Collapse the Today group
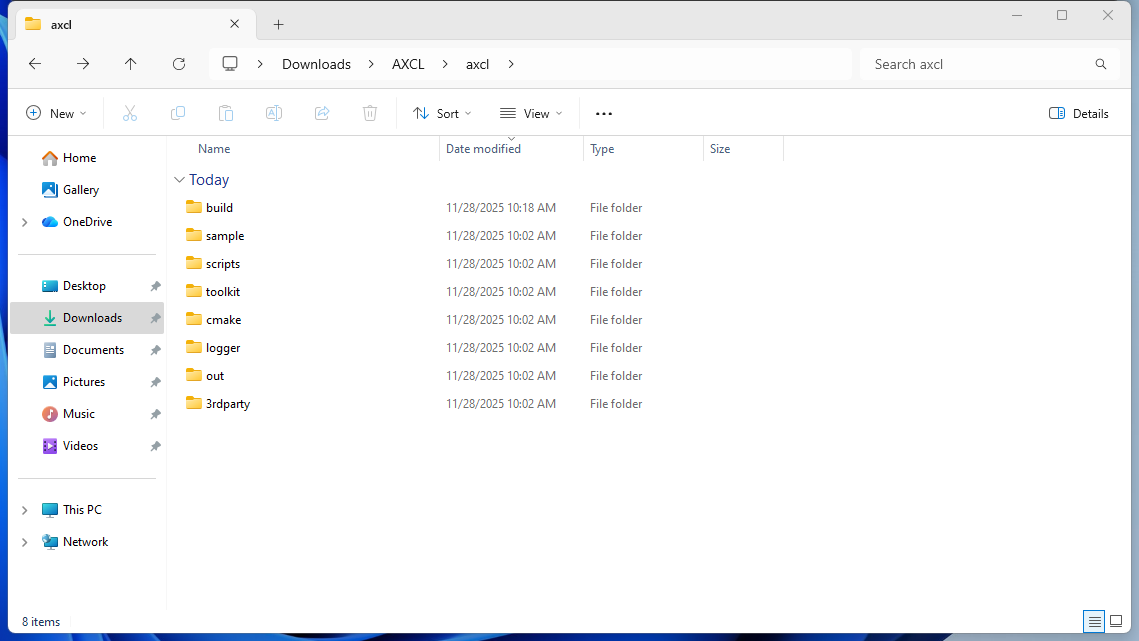The image size is (1139, 641). pyautogui.click(x=180, y=180)
